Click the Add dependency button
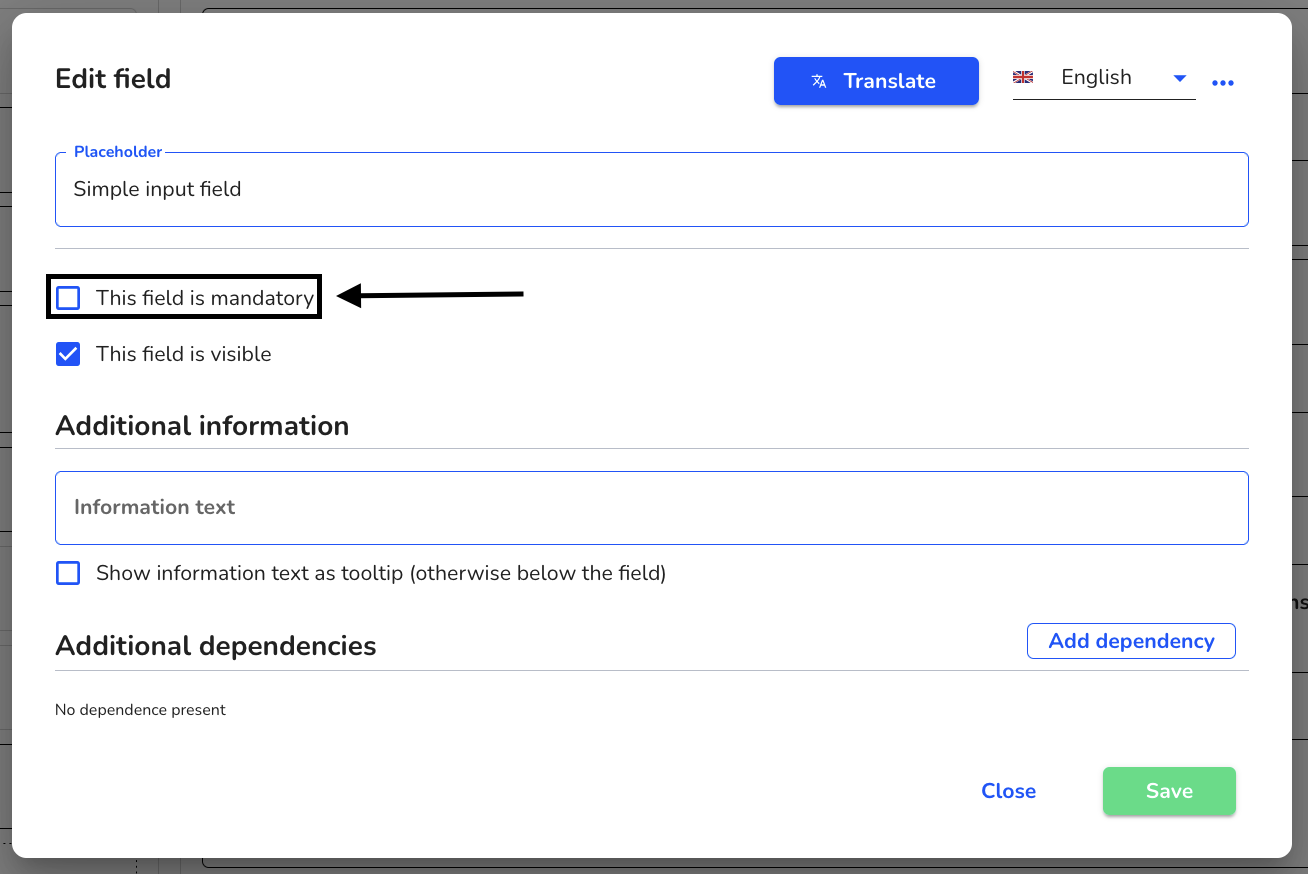This screenshot has width=1308, height=874. click(x=1131, y=641)
